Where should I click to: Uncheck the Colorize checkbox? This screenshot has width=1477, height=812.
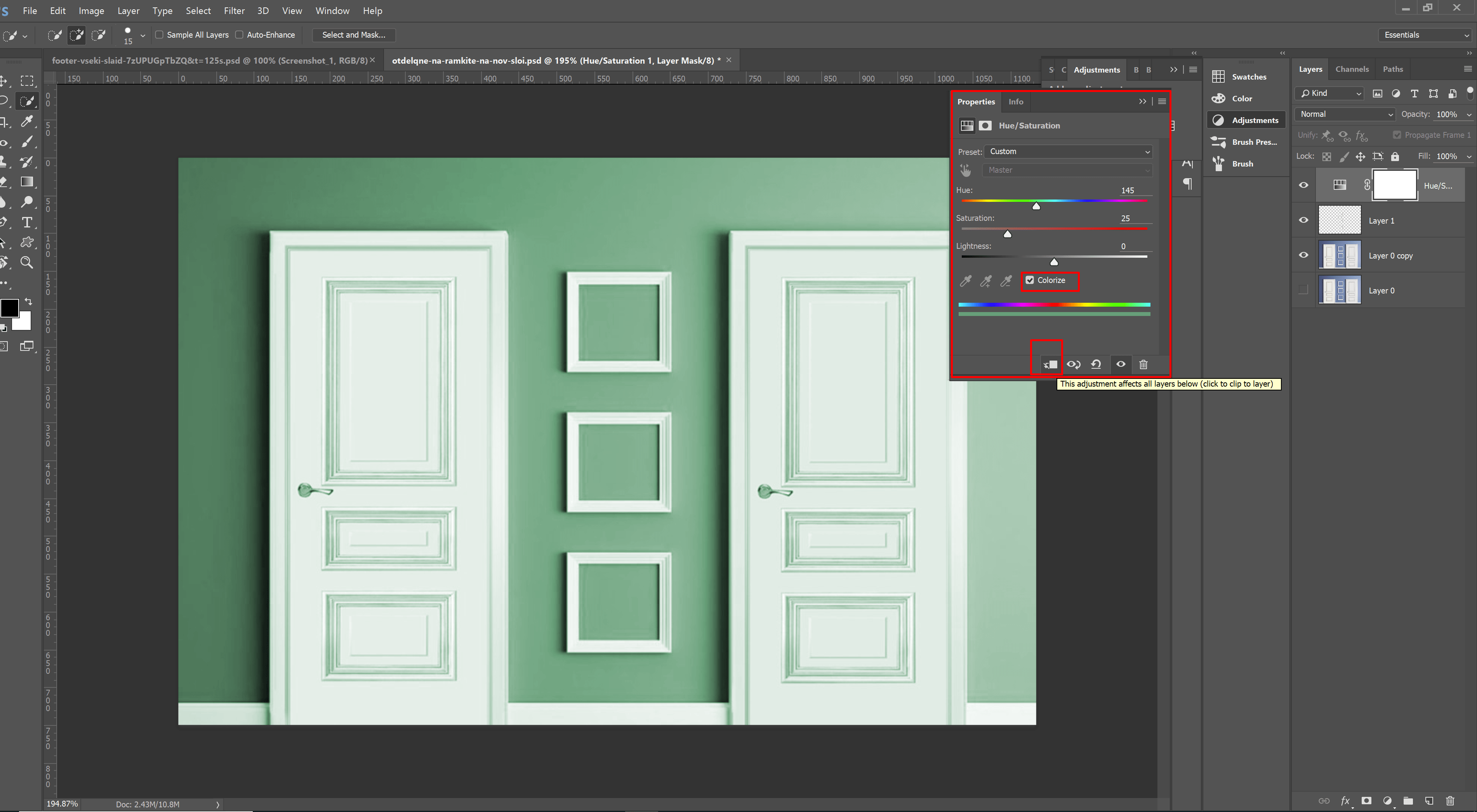point(1030,280)
